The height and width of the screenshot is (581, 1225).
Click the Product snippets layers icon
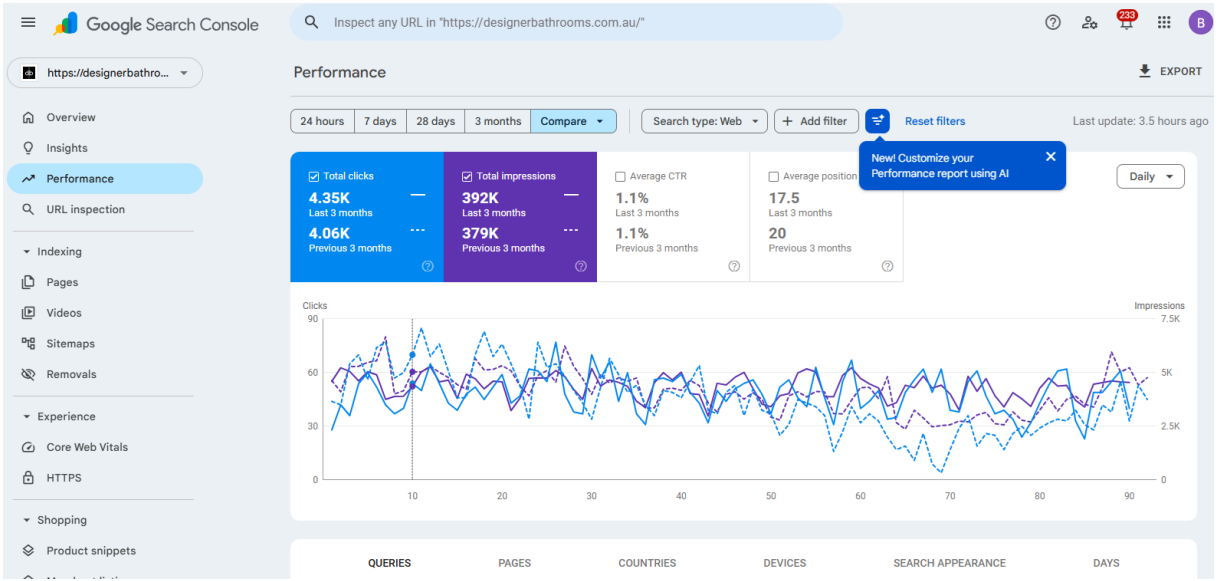point(28,551)
